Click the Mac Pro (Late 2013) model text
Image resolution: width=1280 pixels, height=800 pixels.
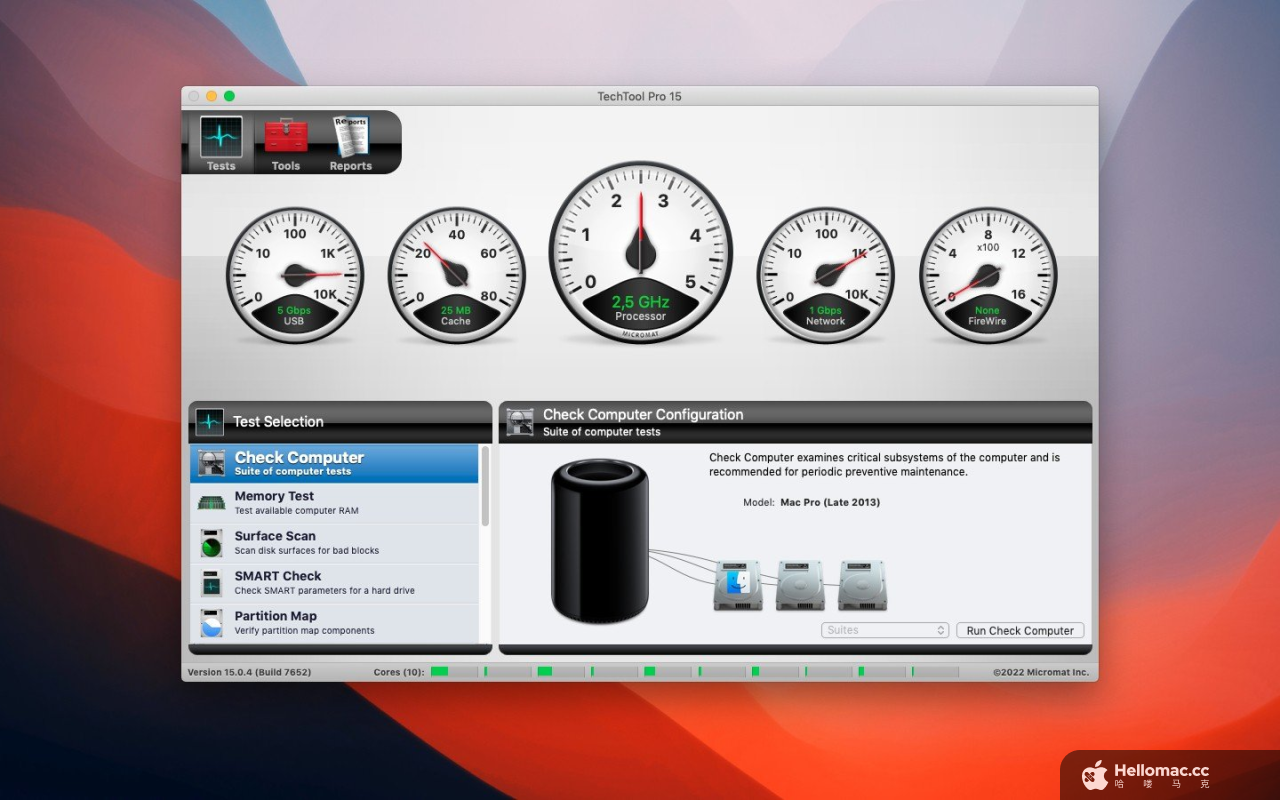click(830, 502)
